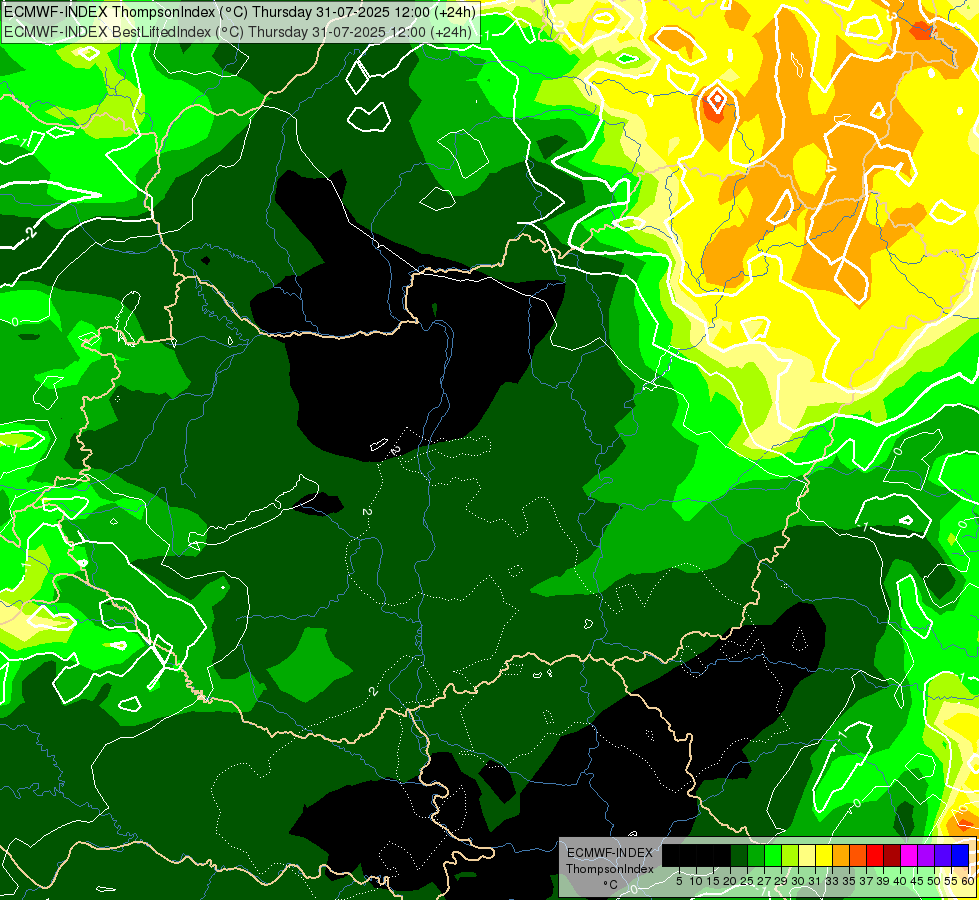This screenshot has height=900, width=979.
Task: Click the 'ECMWF-INDEX' label in the legend box
Action: coord(609,853)
